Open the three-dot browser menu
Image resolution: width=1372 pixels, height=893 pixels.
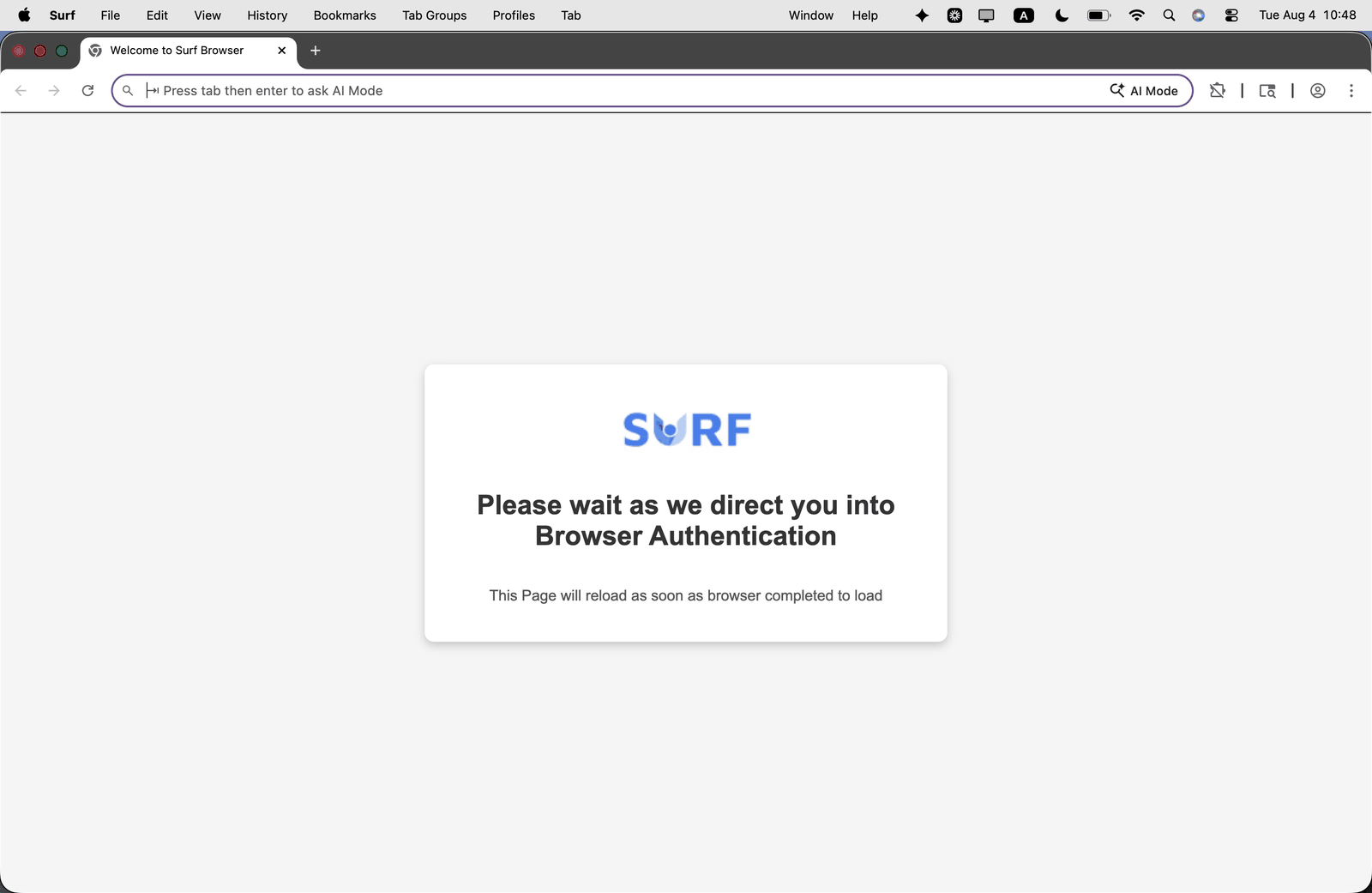click(1351, 91)
